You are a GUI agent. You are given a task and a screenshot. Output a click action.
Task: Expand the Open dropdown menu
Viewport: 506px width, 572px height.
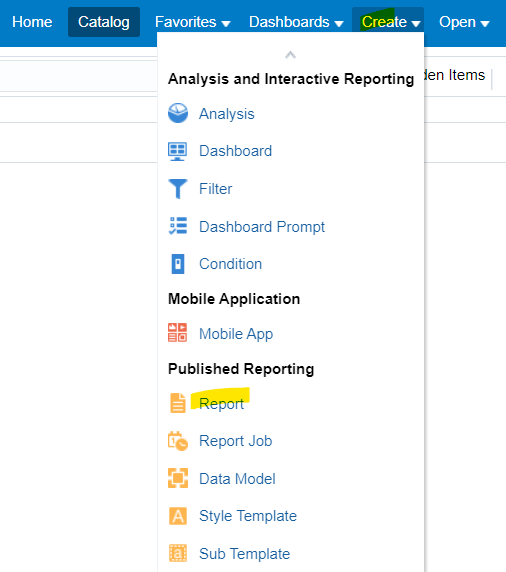[x=464, y=22]
